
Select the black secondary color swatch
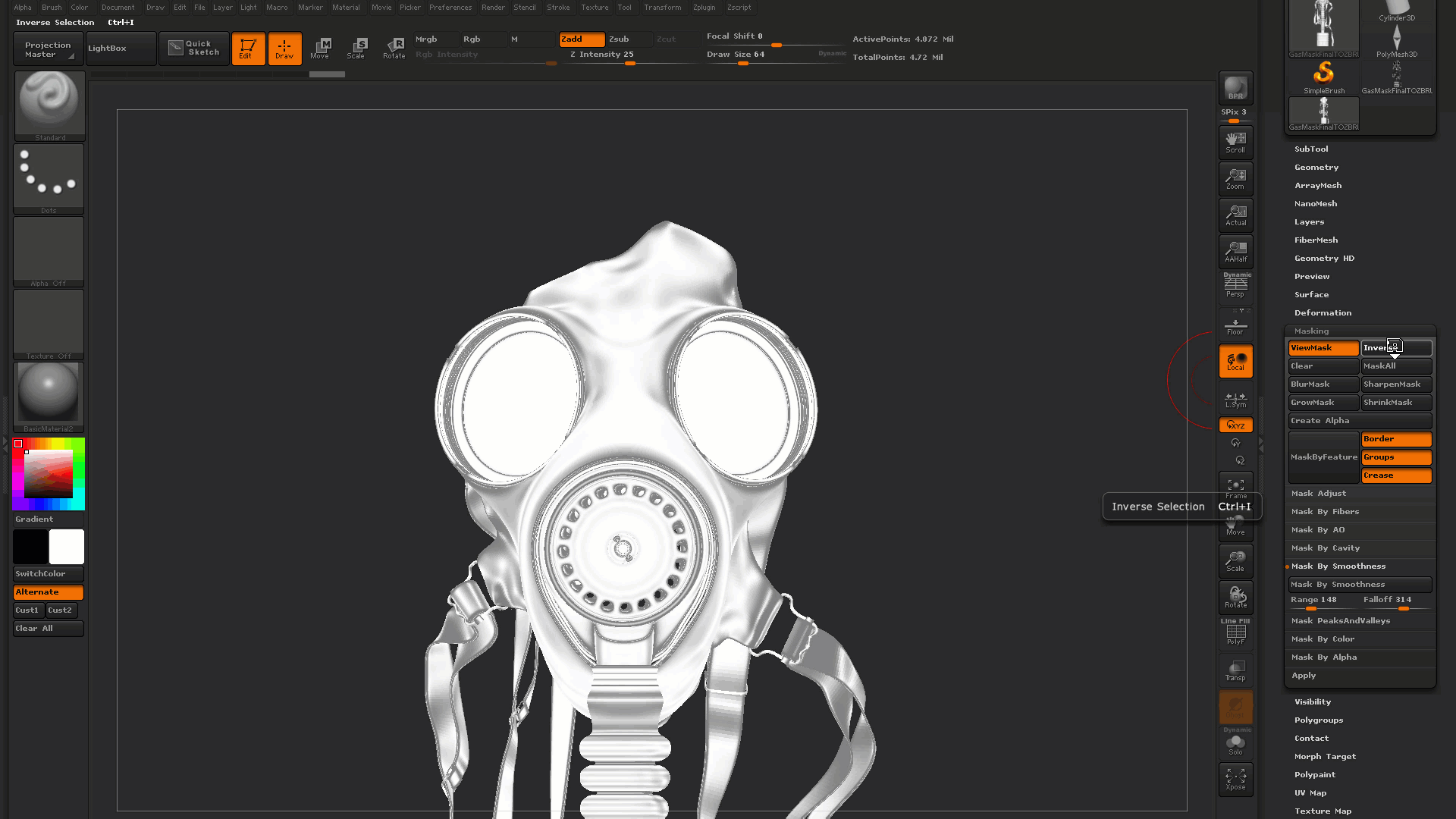(30, 547)
